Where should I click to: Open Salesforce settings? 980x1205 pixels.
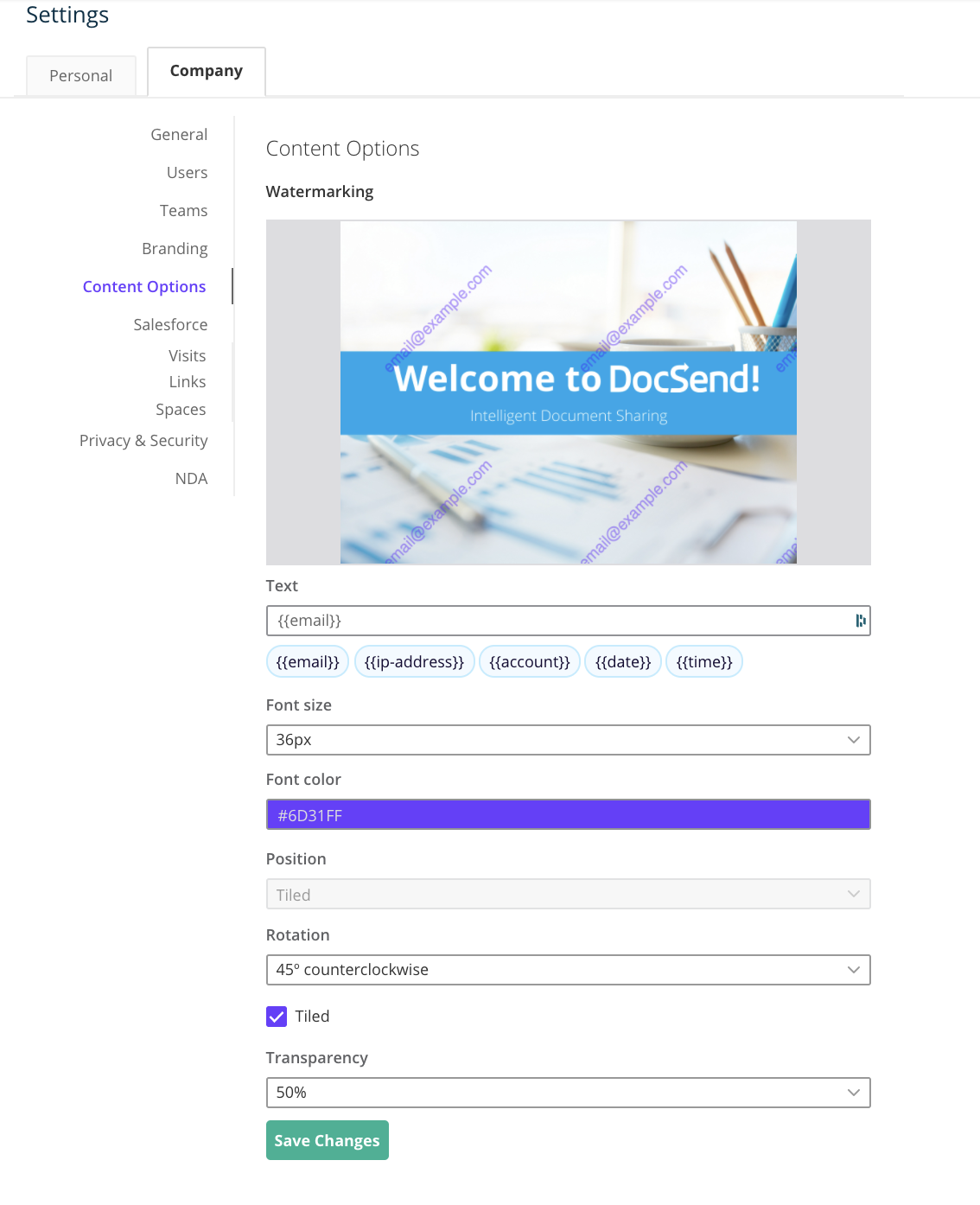coord(170,325)
